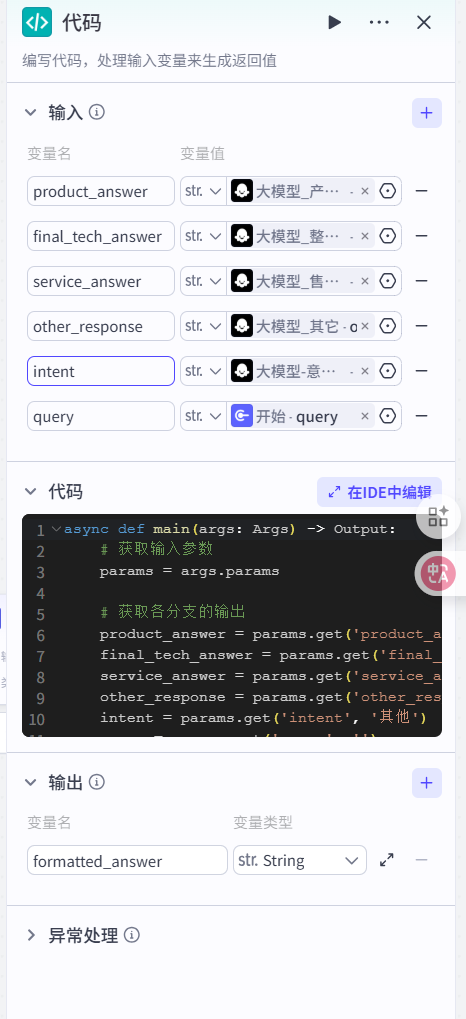The image size is (466, 1019).
Task: Collapse the 输出 section
Action: tap(31, 782)
